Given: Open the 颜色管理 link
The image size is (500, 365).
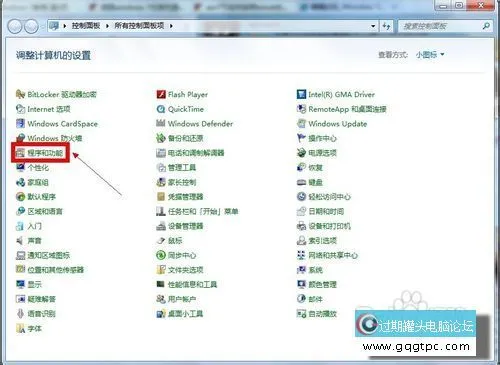Looking at the screenshot, I should pos(322,284).
